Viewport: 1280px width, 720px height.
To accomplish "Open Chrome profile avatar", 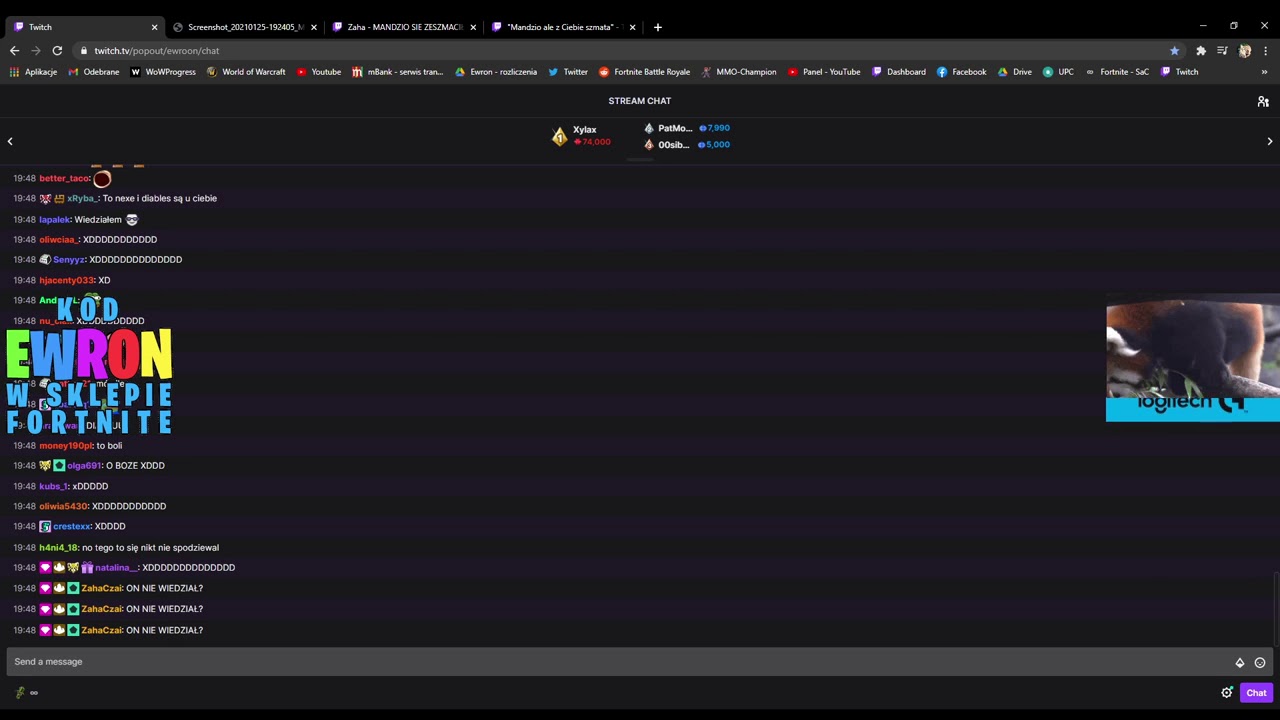I will (x=1244, y=50).
